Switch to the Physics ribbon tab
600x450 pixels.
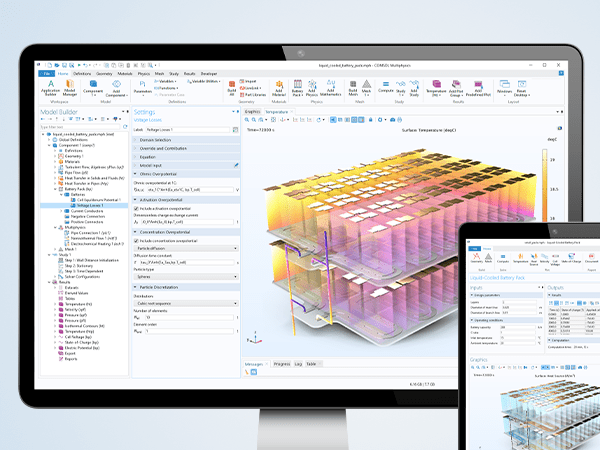point(144,73)
